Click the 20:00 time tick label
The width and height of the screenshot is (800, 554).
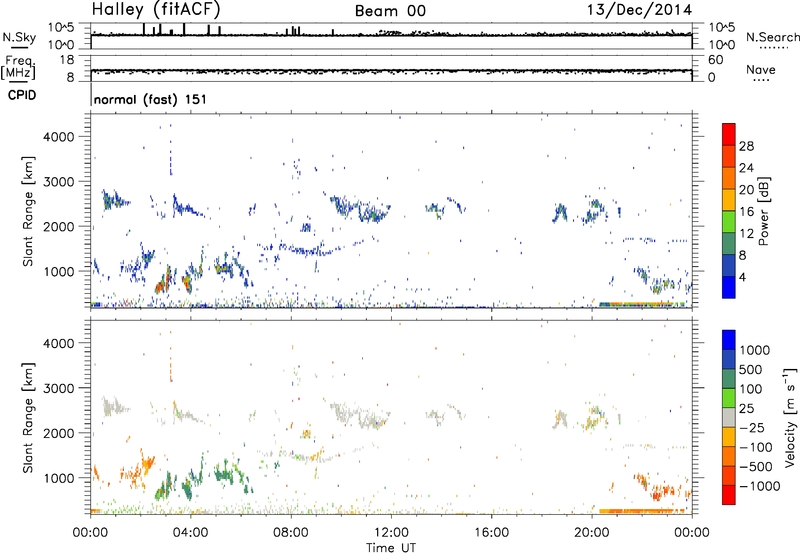(x=591, y=533)
